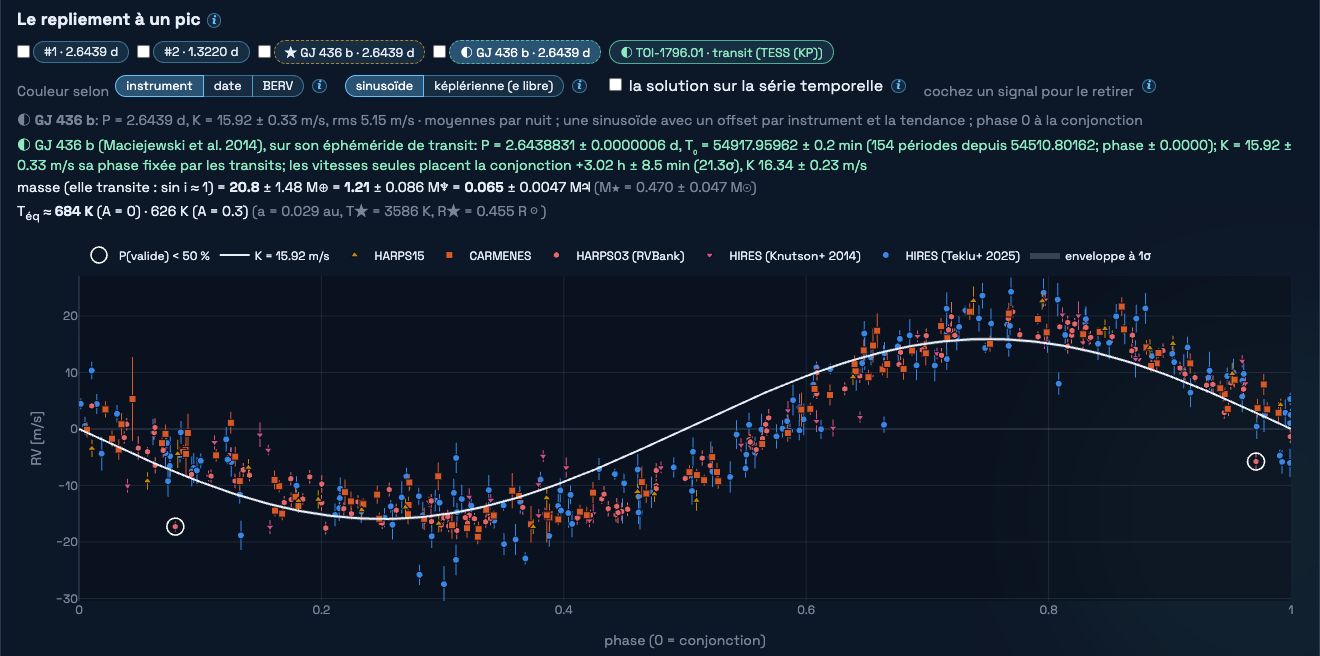Click the 'RV [m/s]' axis title
The width and height of the screenshot is (1320, 656).
[x=36, y=439]
